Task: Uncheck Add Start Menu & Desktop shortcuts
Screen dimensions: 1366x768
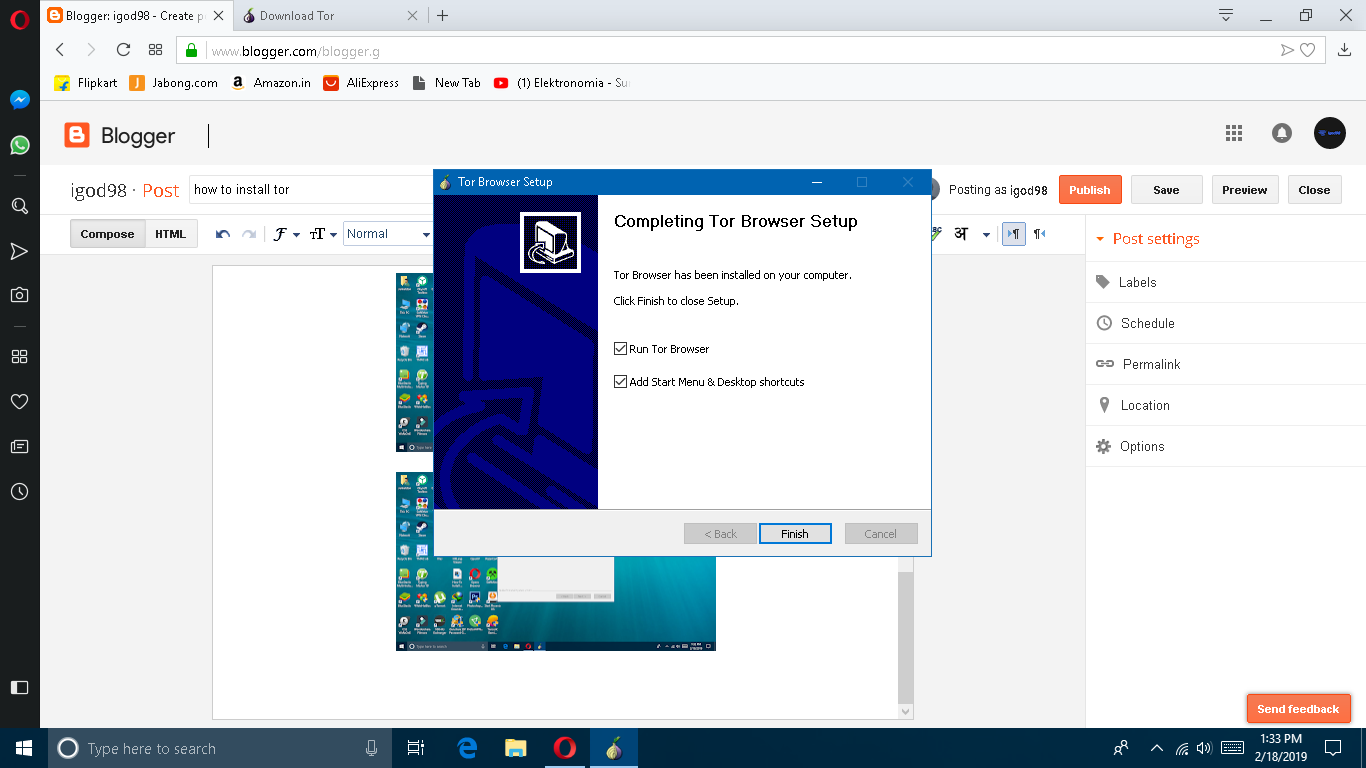Action: pyautogui.click(x=620, y=381)
